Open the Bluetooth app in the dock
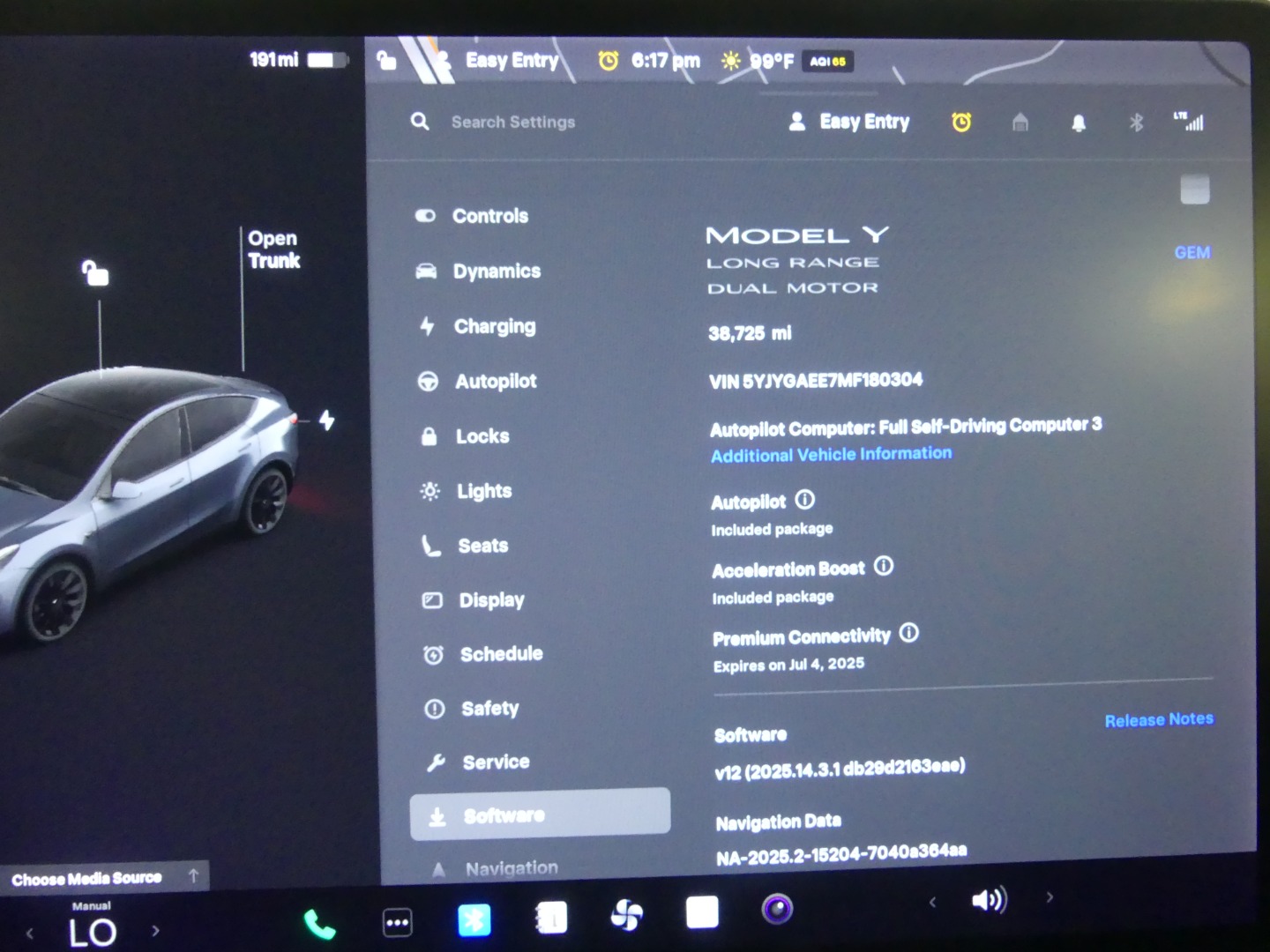1270x952 pixels. click(474, 920)
